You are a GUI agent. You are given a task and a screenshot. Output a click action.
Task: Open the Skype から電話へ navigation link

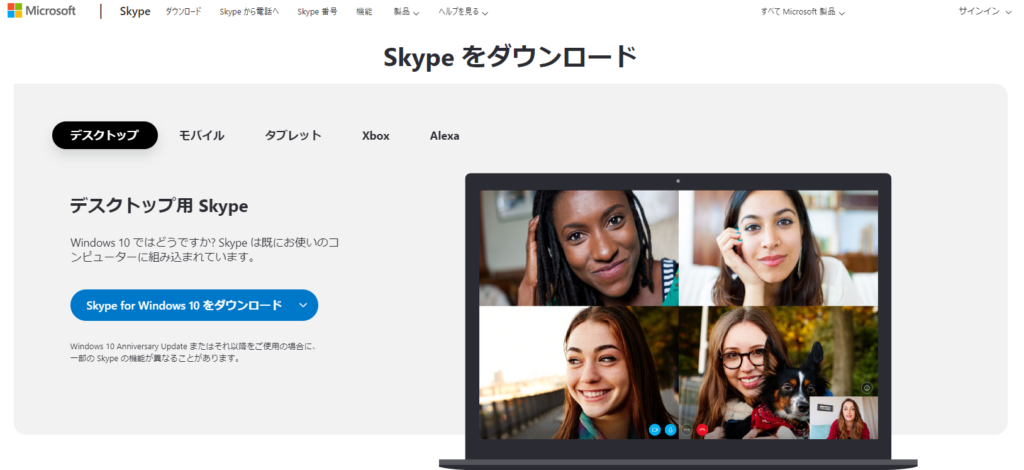tap(249, 11)
